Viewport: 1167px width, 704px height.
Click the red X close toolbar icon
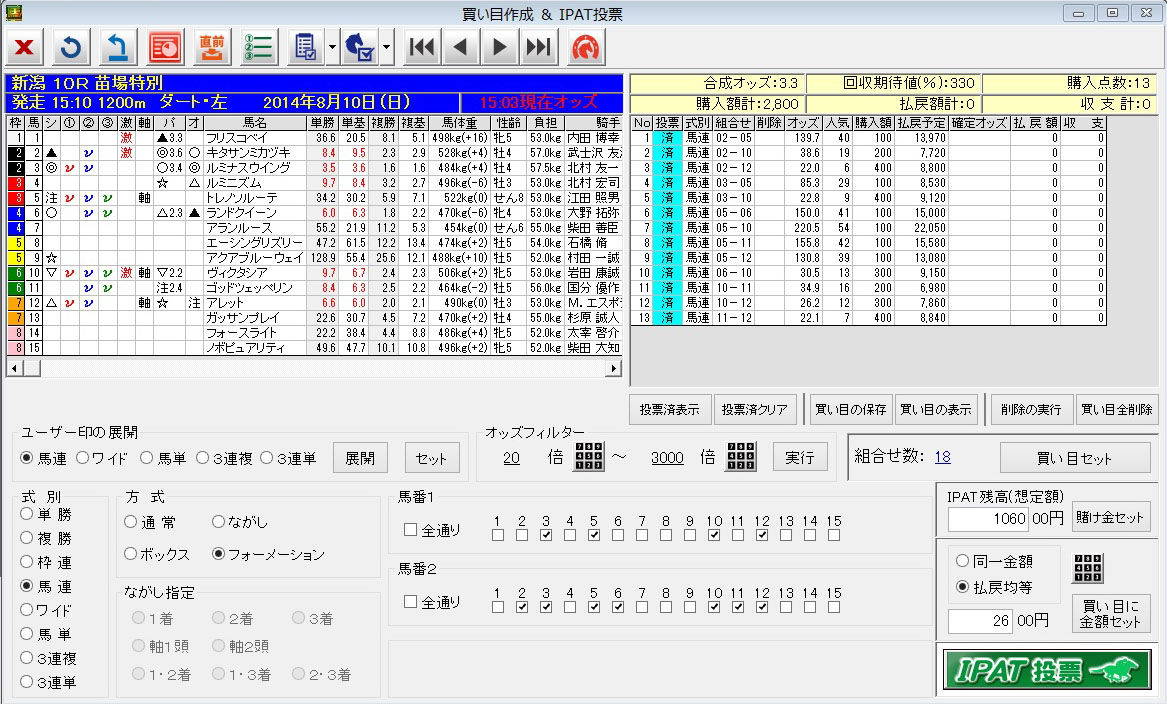[x=25, y=48]
